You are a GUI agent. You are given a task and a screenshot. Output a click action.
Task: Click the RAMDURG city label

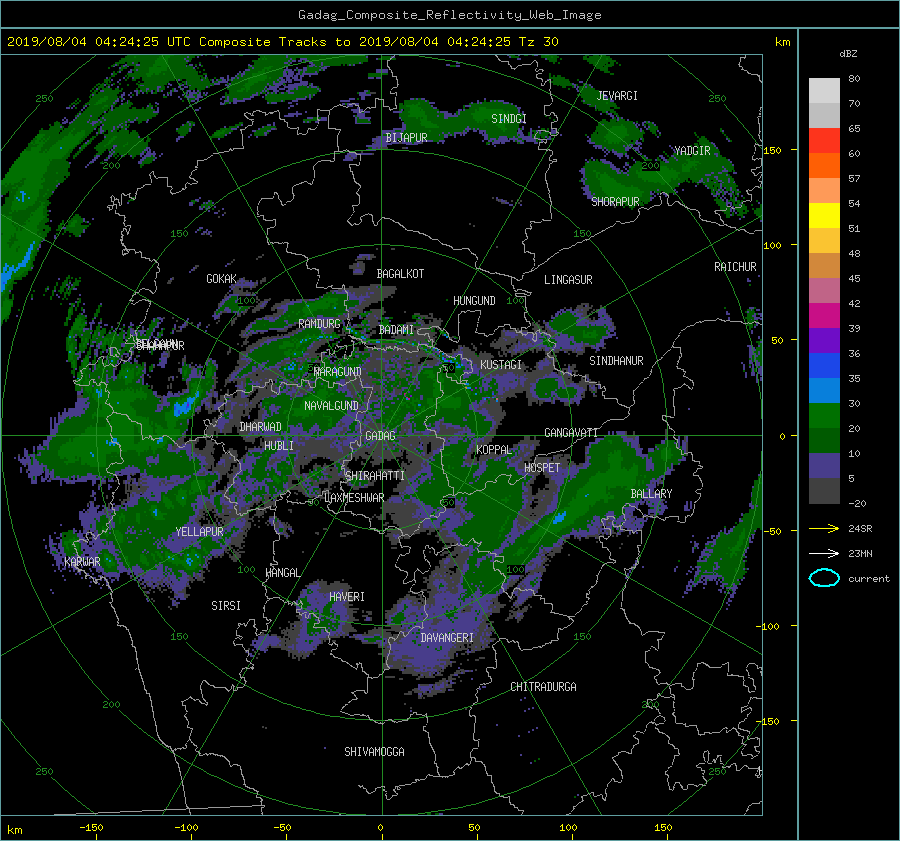[319, 324]
